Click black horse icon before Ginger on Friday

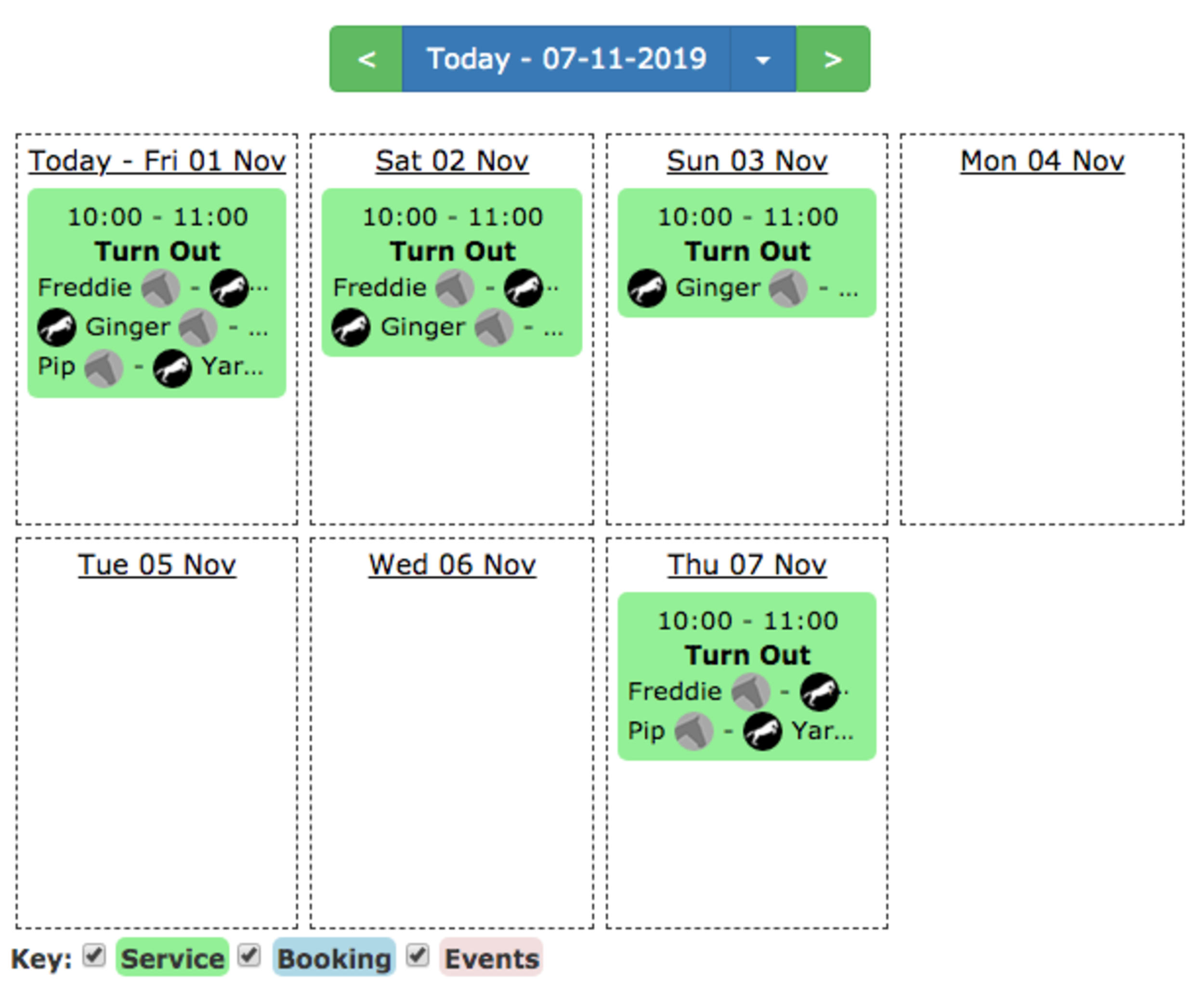[x=57, y=328]
